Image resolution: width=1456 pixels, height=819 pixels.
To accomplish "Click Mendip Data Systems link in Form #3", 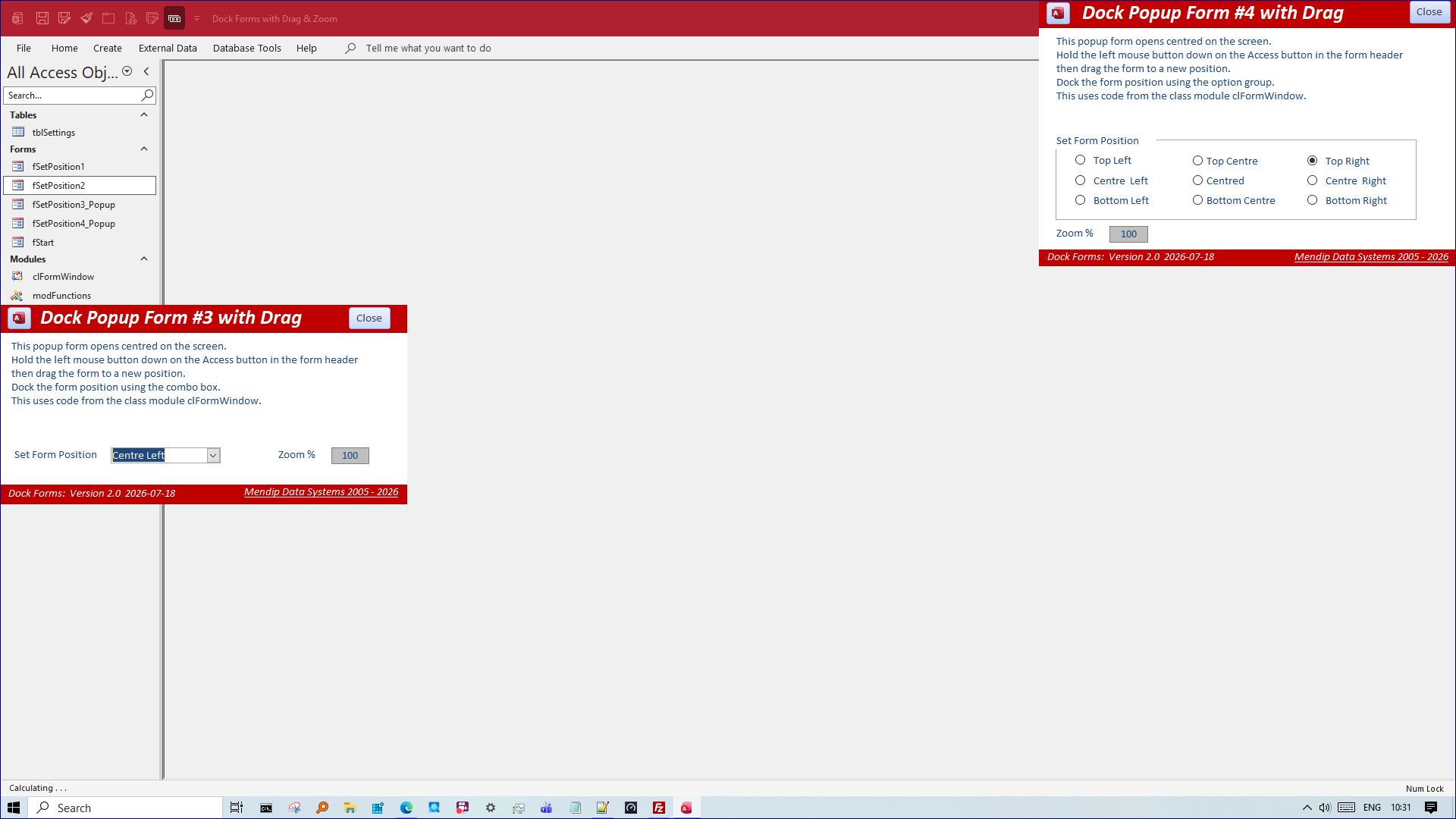I will (x=321, y=491).
